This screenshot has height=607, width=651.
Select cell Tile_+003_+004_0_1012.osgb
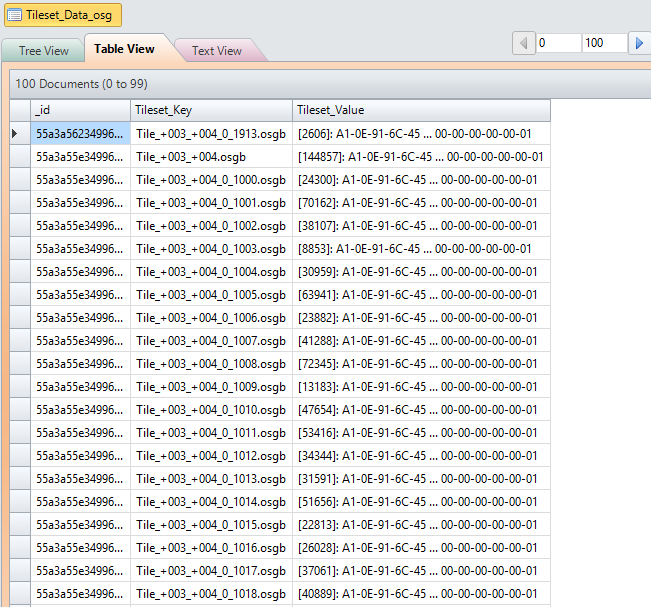(212, 456)
